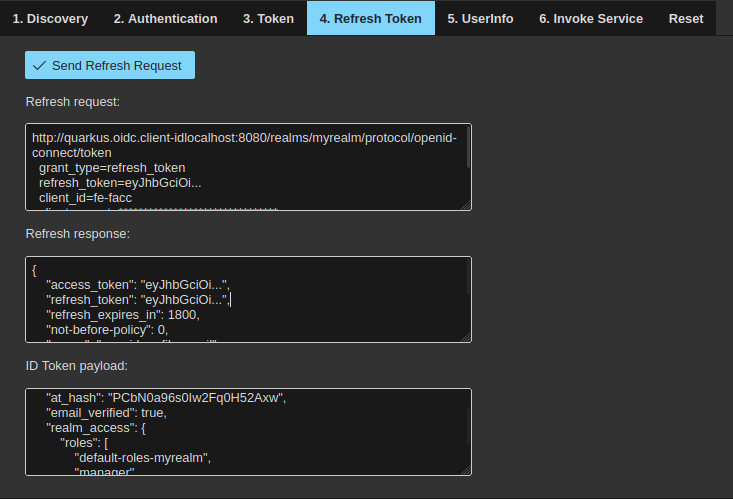The height and width of the screenshot is (499, 733).
Task: Click the "default-roles-myrealm" role entry
Action: (x=144, y=458)
